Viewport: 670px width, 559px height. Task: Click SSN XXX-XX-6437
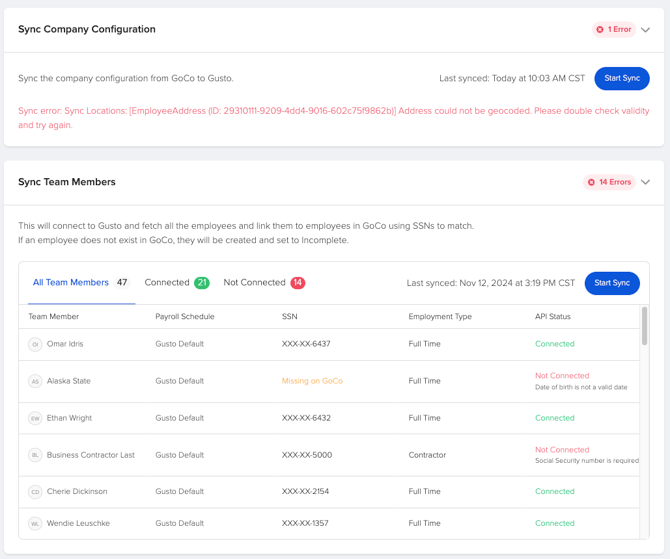point(306,344)
